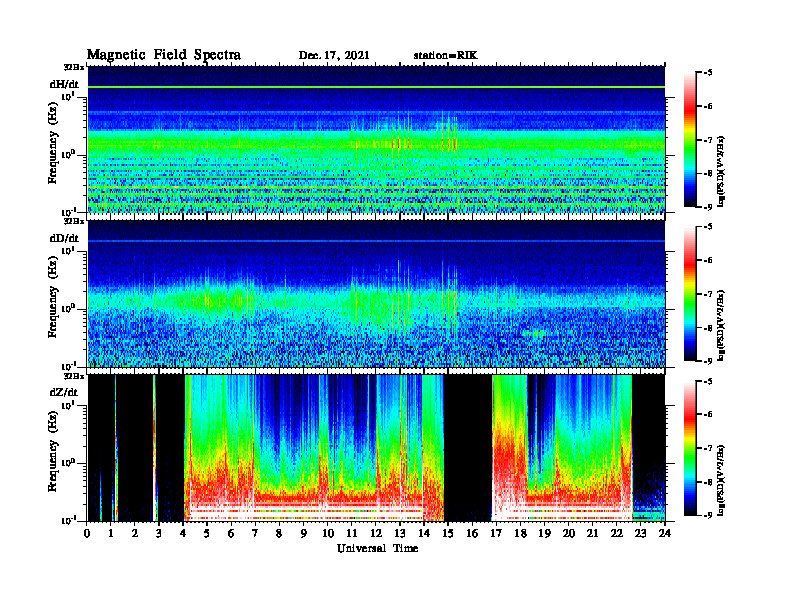The image size is (792, 612).
Task: Click the hour '1' tick label
Action: pyautogui.click(x=111, y=533)
